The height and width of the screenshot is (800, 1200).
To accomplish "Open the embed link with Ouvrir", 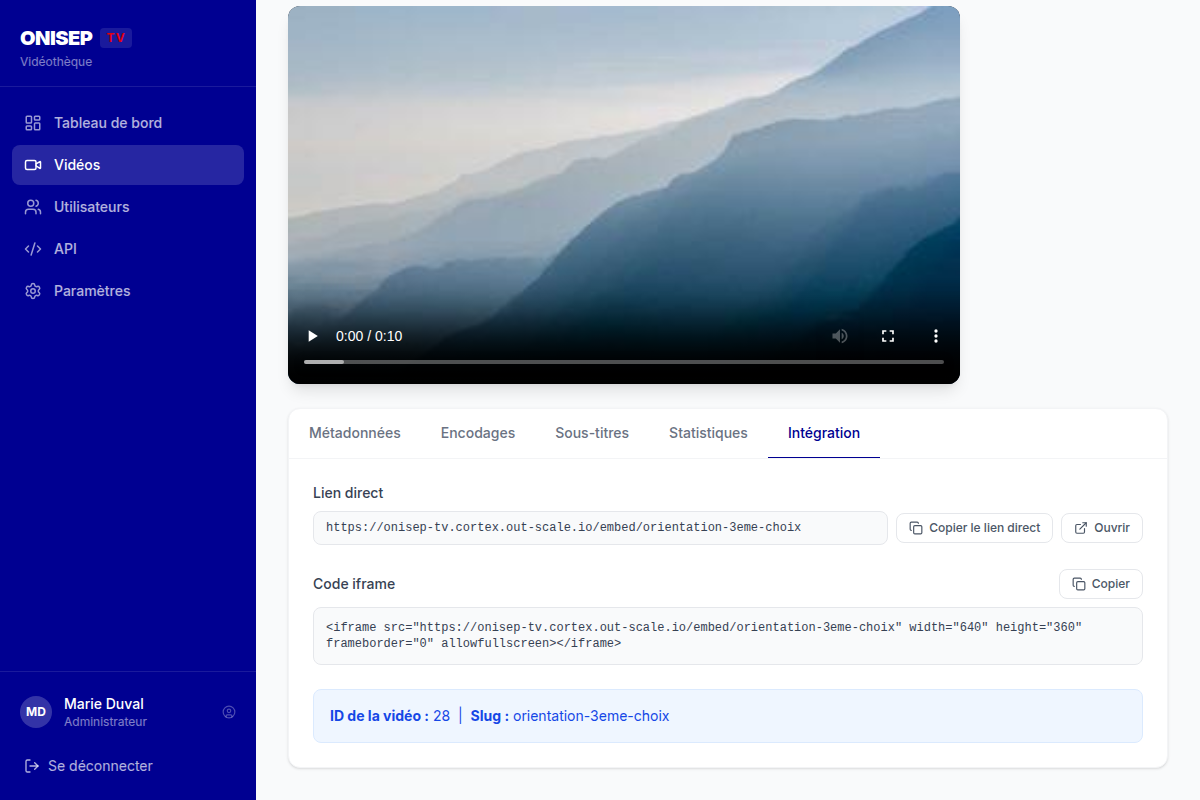I will tap(1102, 528).
